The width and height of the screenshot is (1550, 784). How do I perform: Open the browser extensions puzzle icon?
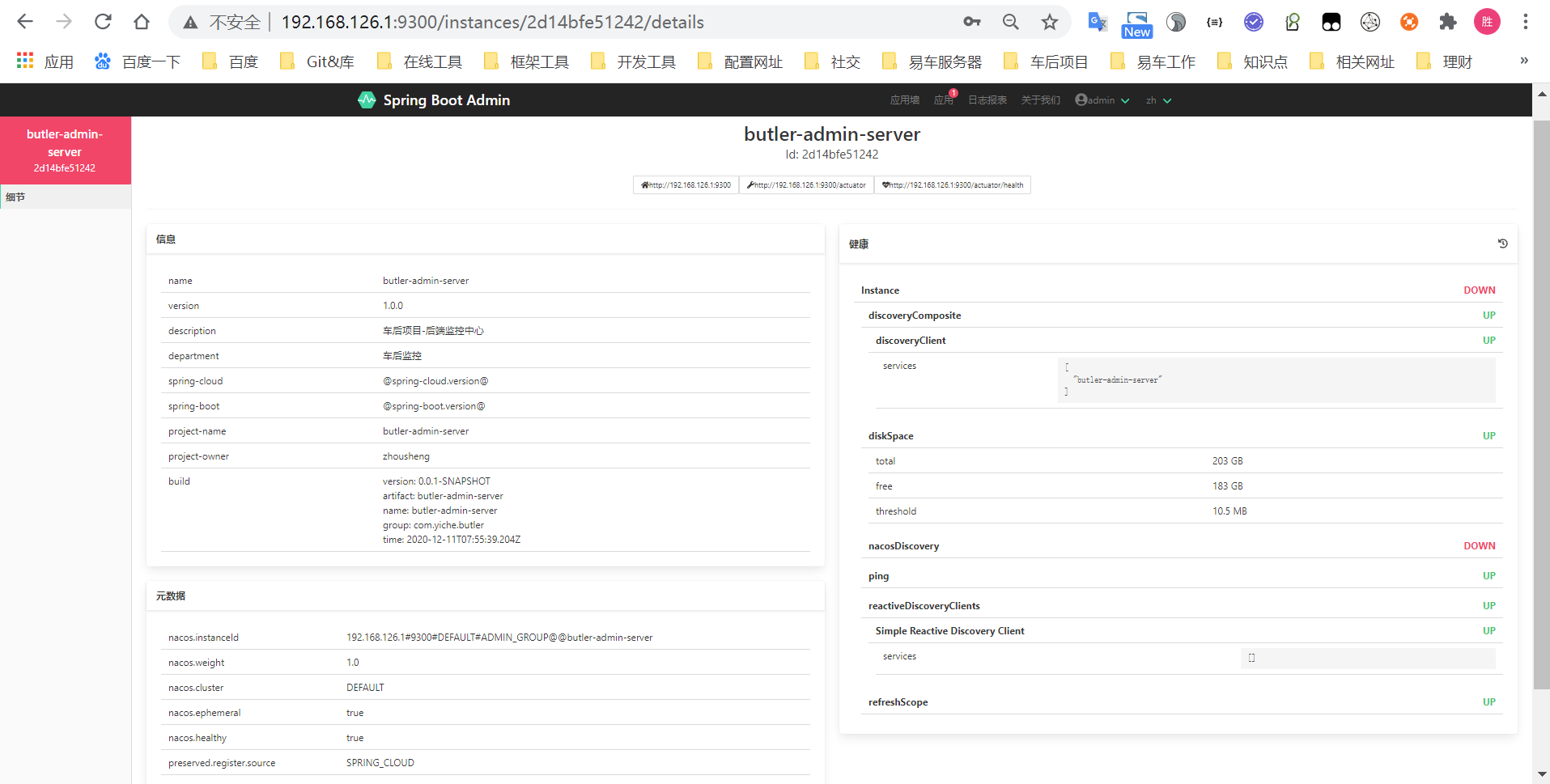pos(1448,22)
